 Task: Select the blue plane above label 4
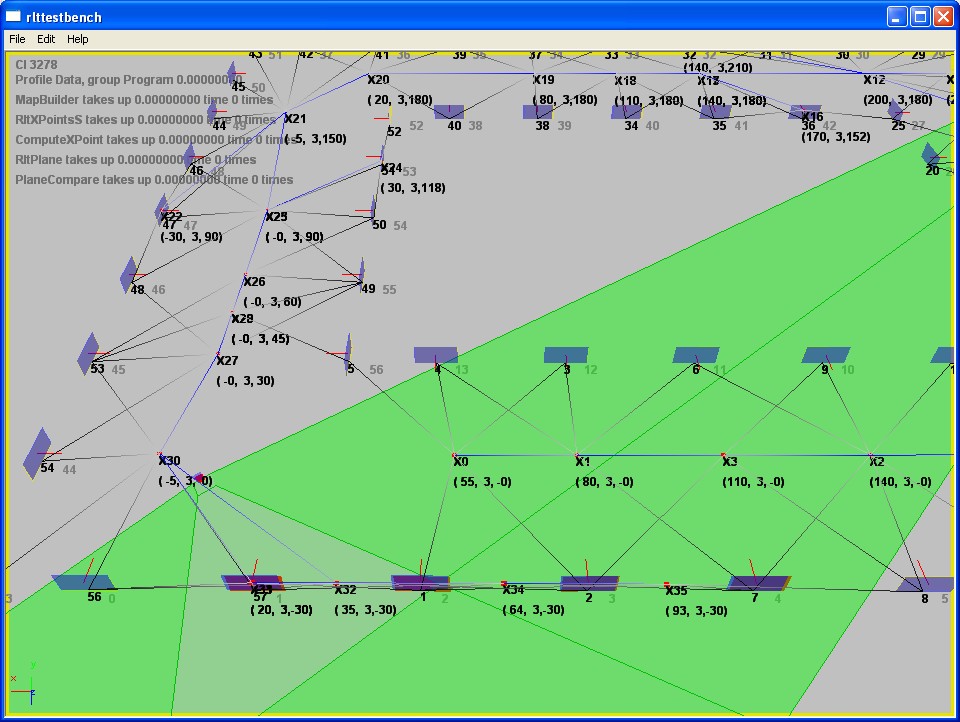coord(436,355)
